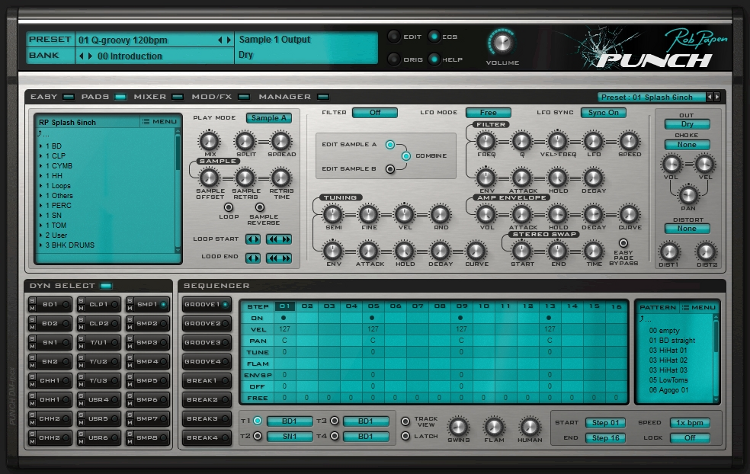Select COMBINE sample radio
Image resolution: width=750 pixels, height=474 pixels.
pos(406,156)
